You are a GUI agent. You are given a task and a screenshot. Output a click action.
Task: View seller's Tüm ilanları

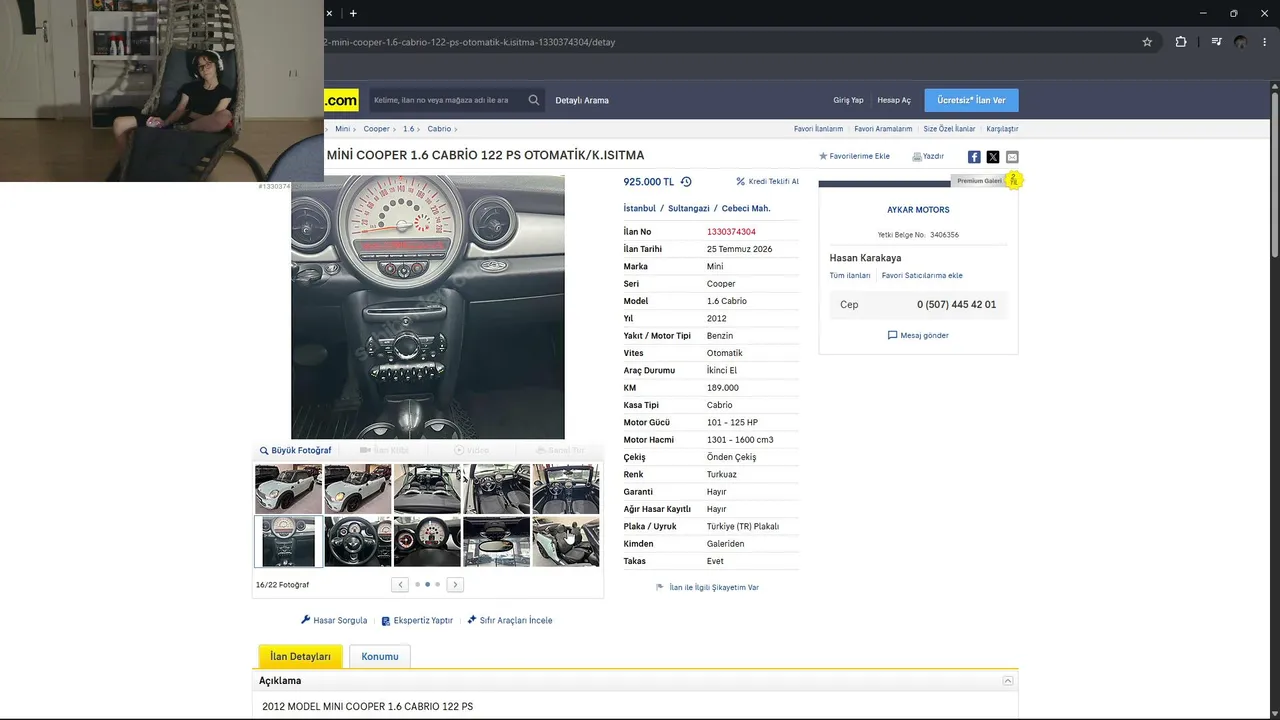click(850, 276)
